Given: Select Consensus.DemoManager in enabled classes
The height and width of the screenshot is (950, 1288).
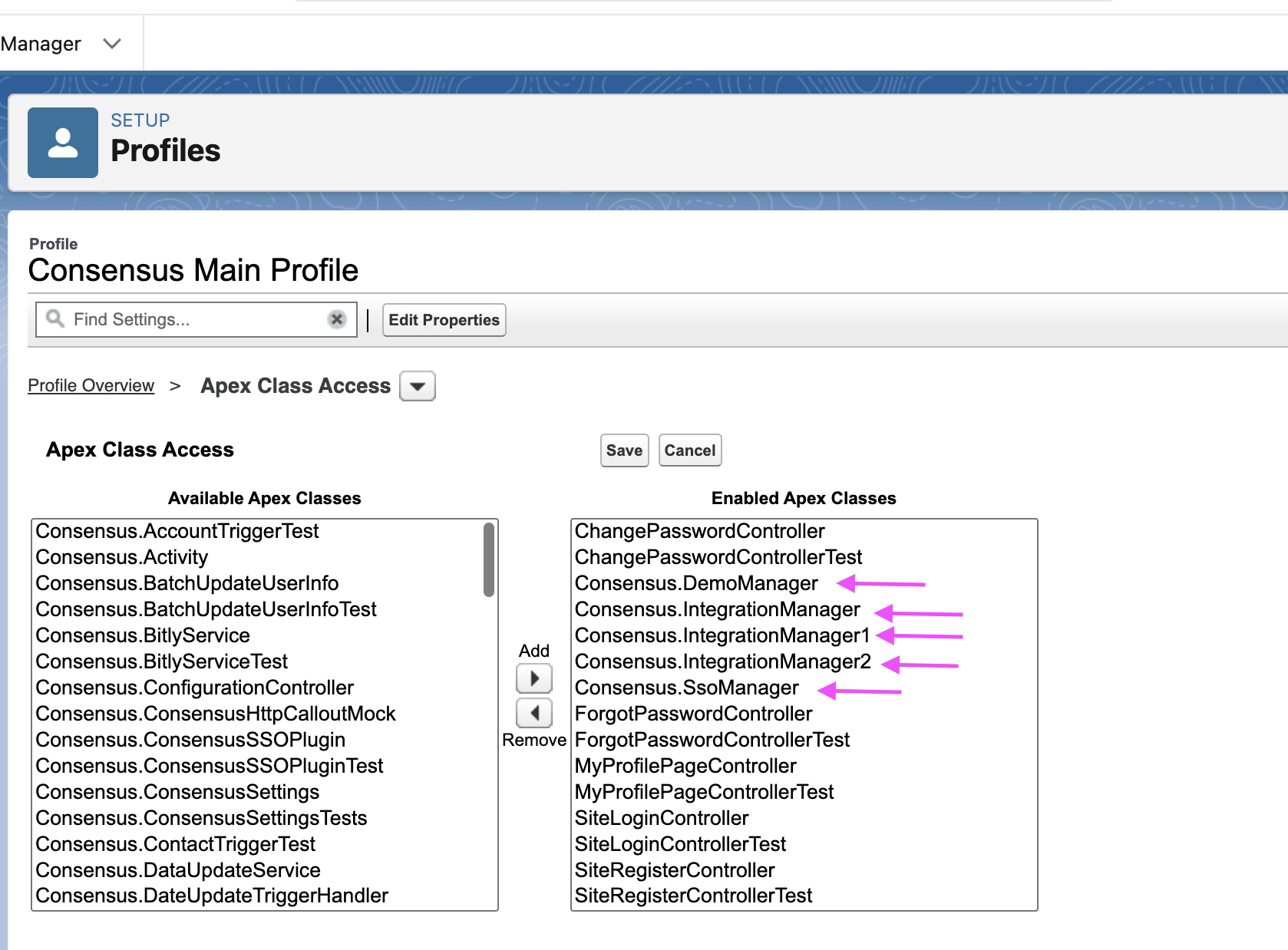Looking at the screenshot, I should (x=696, y=583).
